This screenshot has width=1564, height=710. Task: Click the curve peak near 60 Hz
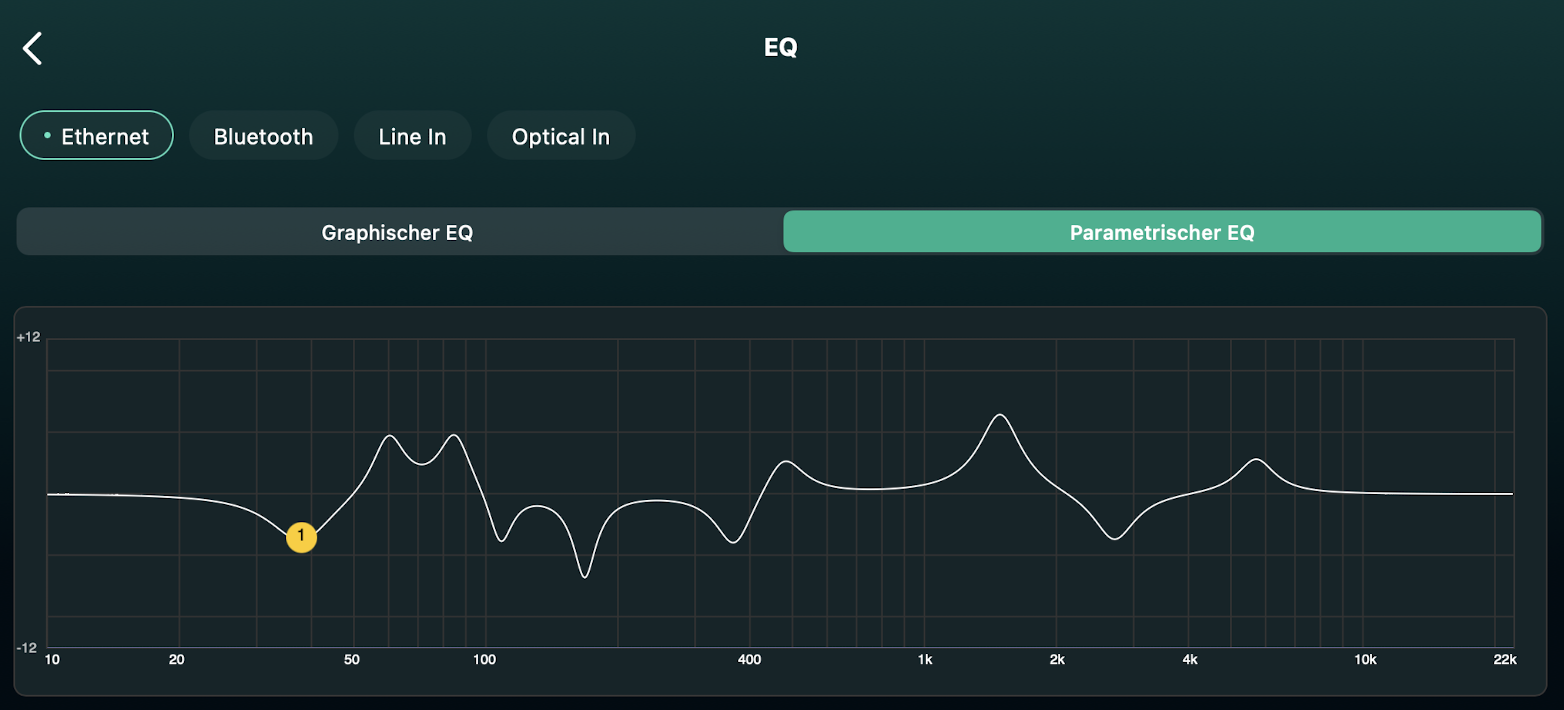(390, 436)
